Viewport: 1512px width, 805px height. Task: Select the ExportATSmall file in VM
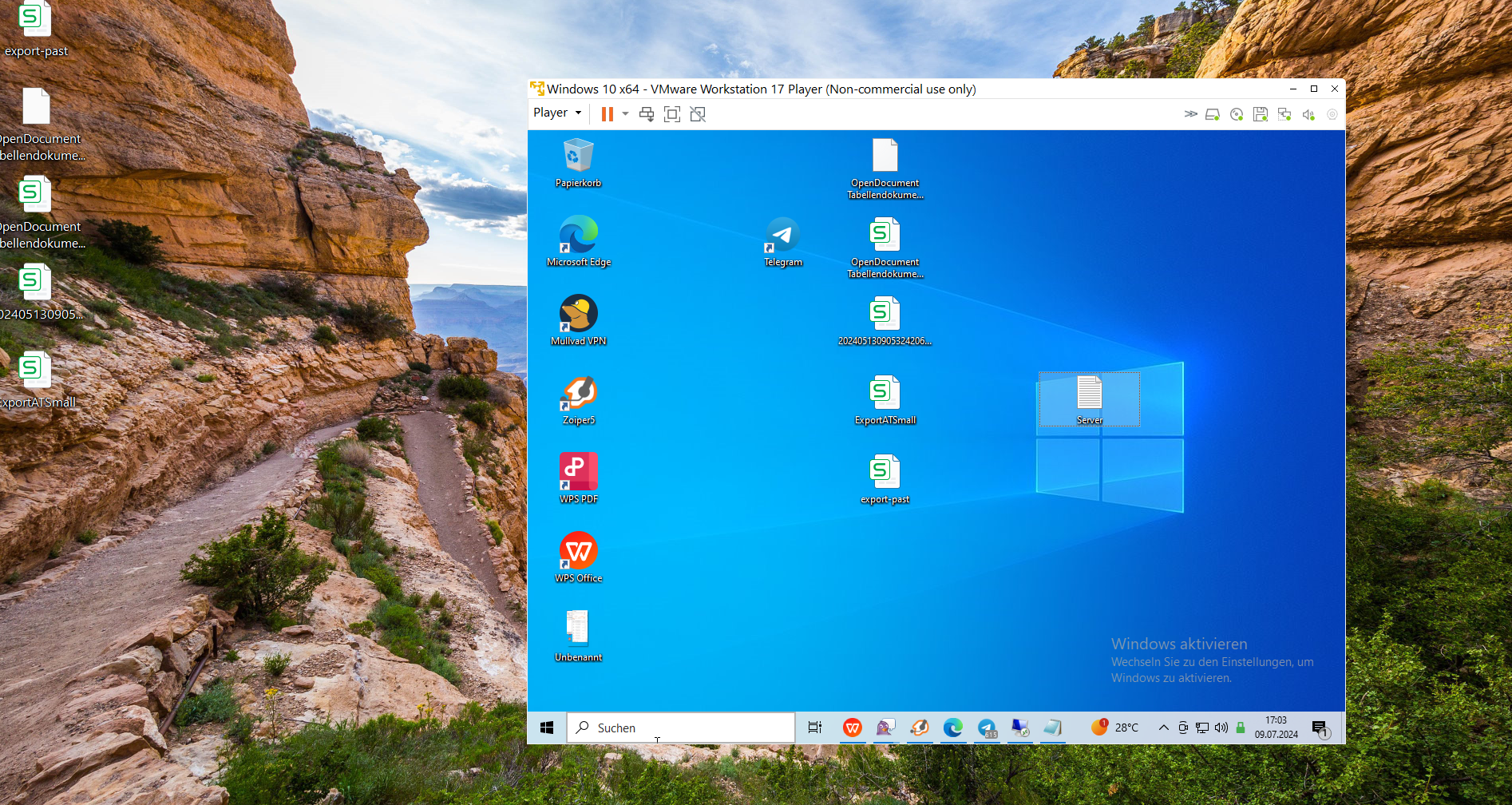click(885, 399)
